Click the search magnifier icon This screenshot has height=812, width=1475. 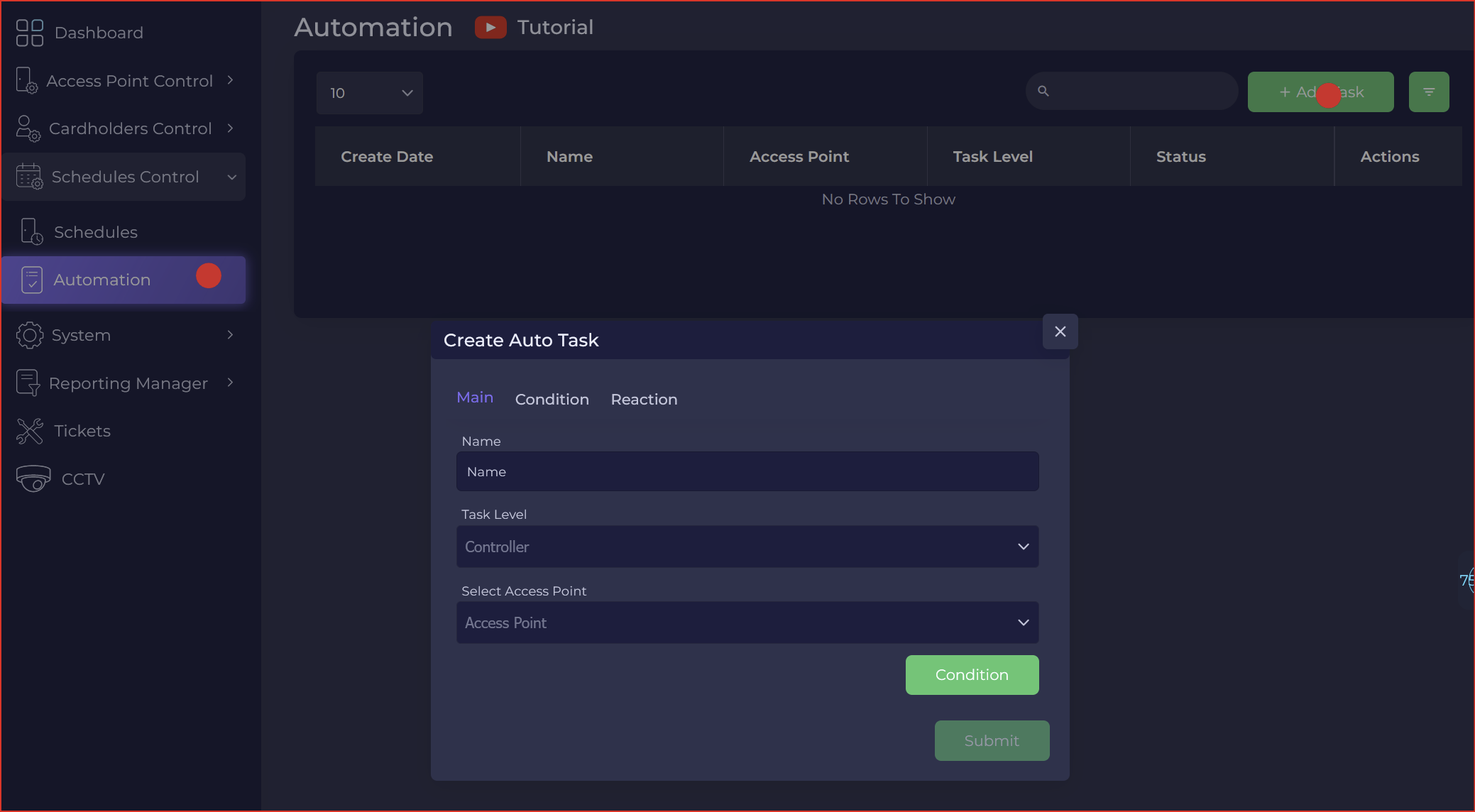pos(1043,91)
